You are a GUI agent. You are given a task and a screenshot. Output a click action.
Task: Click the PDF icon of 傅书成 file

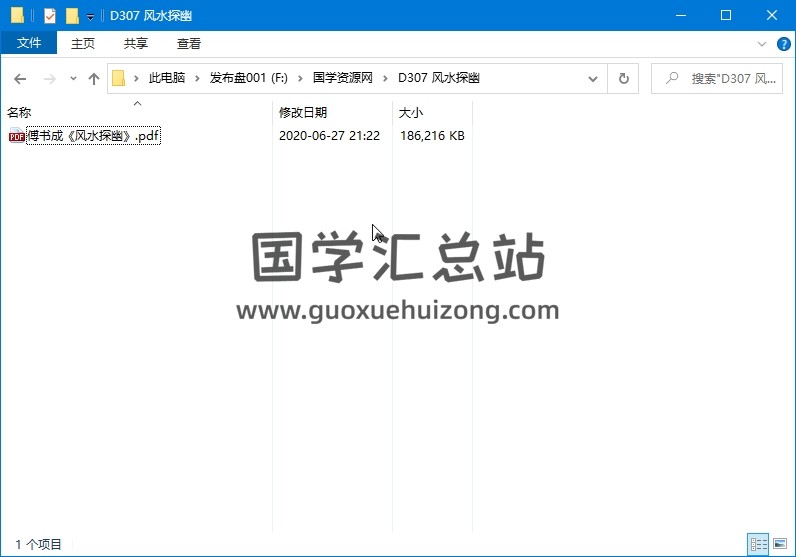tap(17, 136)
